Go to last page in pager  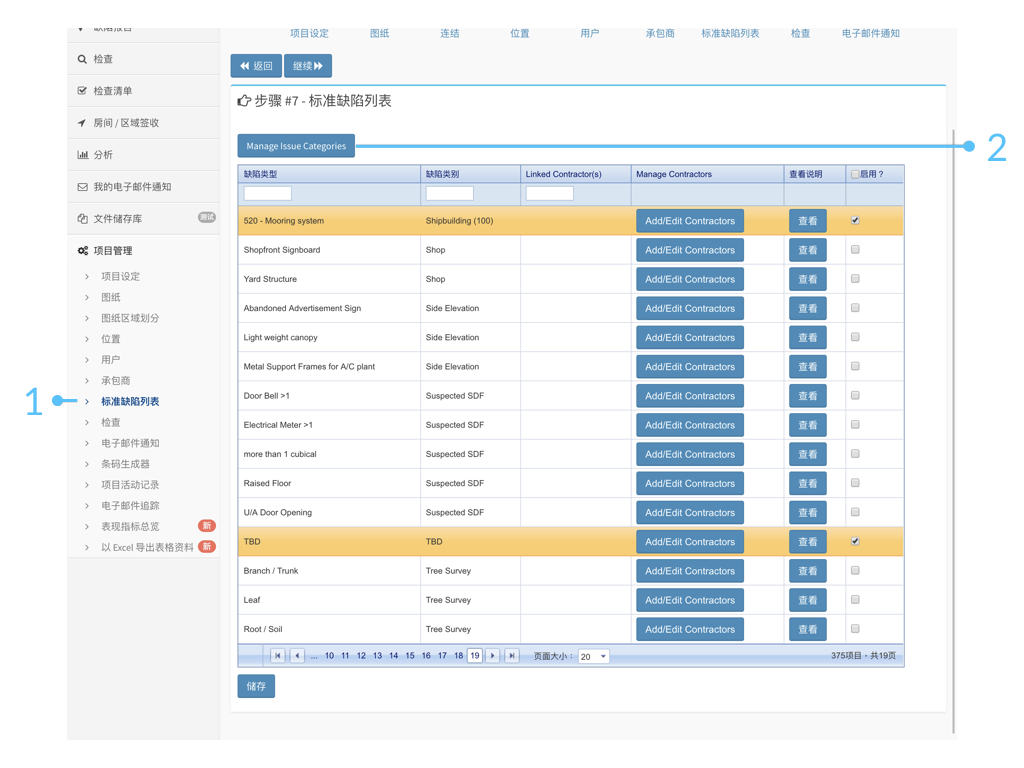[x=512, y=656]
